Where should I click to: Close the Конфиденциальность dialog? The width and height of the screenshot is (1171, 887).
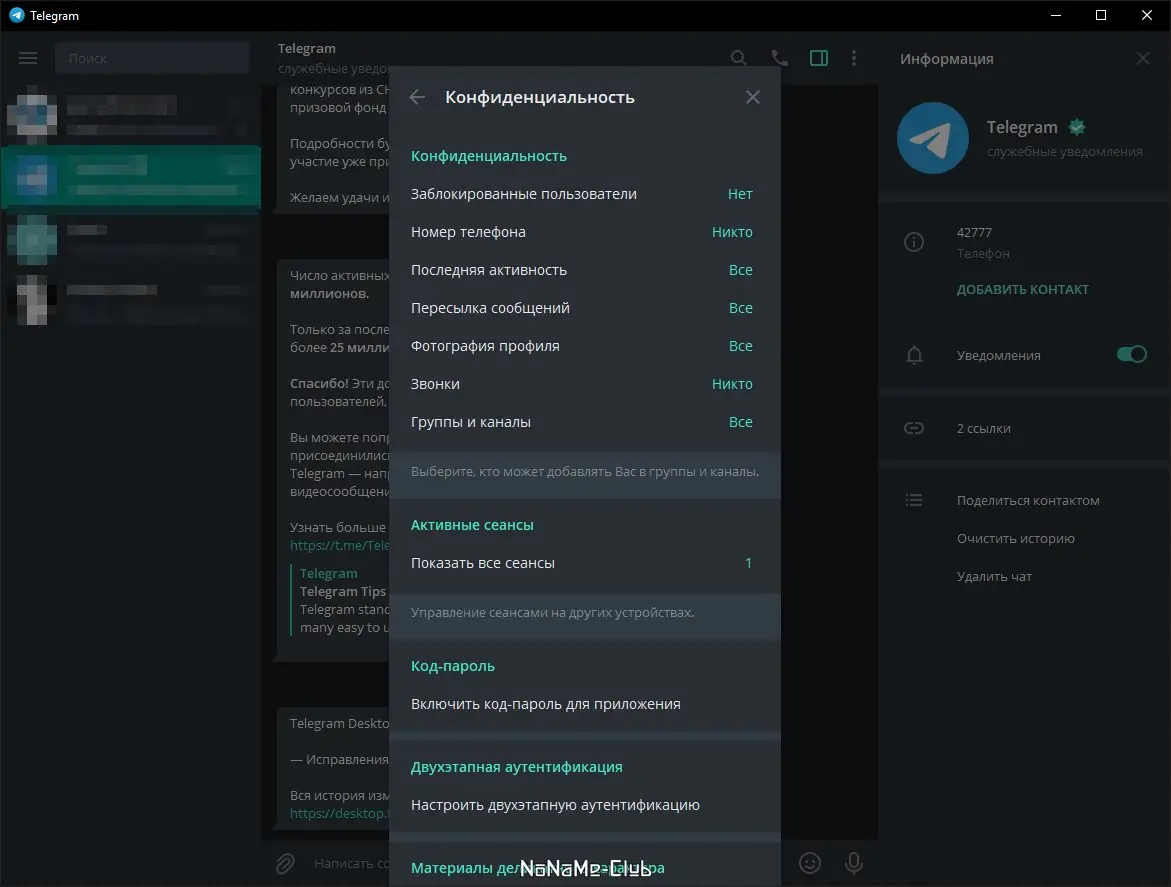pos(753,97)
